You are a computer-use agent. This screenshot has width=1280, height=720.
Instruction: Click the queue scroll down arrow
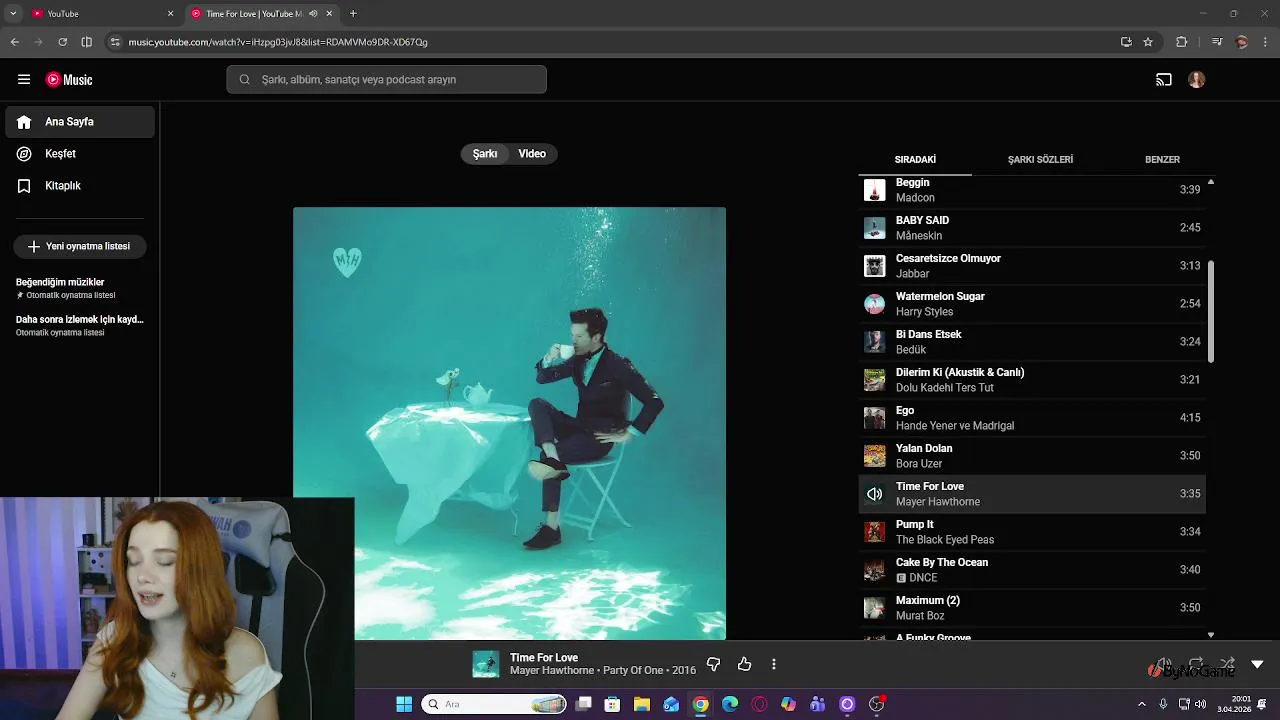[1211, 634]
